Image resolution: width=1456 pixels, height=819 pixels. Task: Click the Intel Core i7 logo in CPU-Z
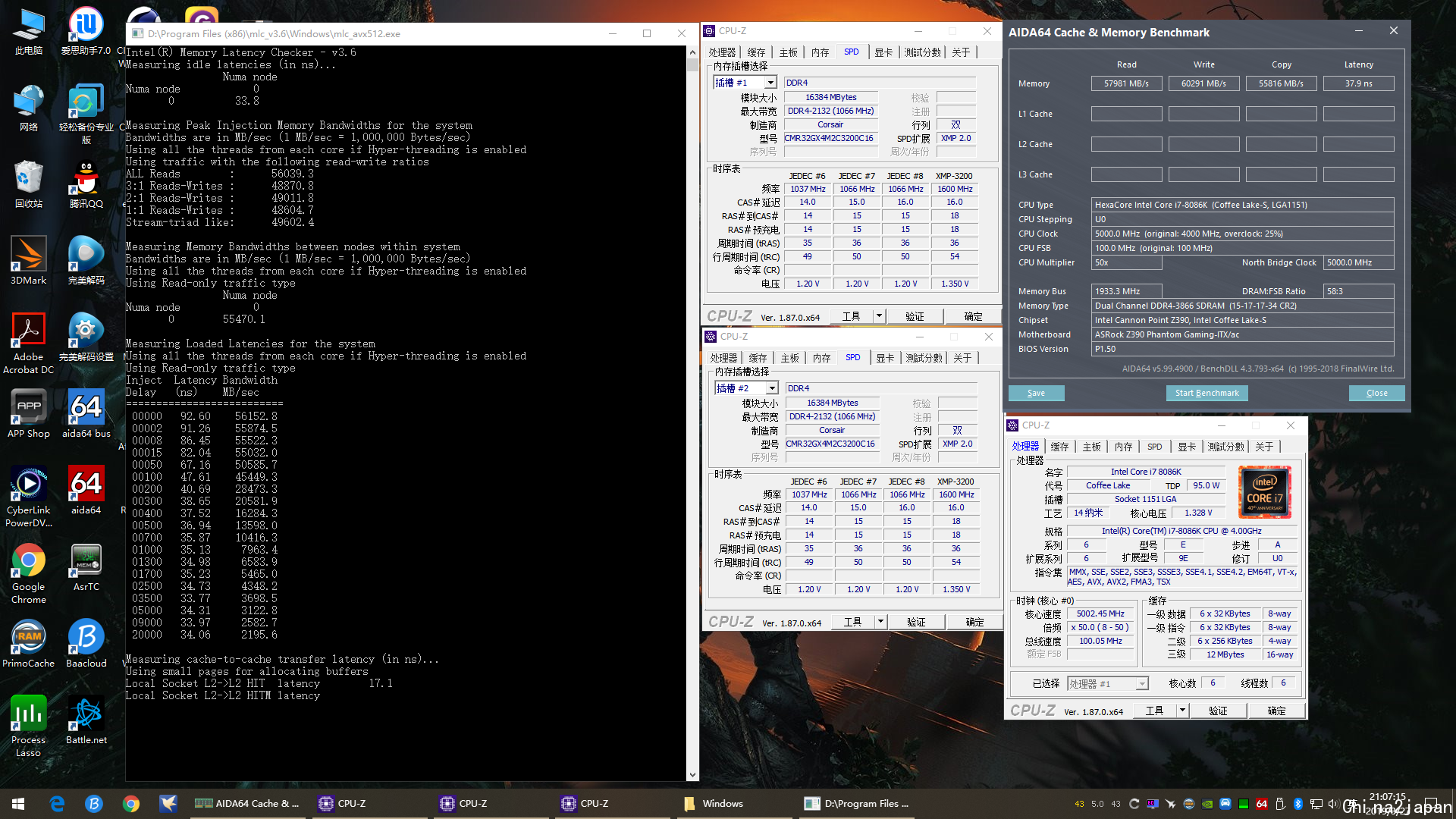point(1264,491)
